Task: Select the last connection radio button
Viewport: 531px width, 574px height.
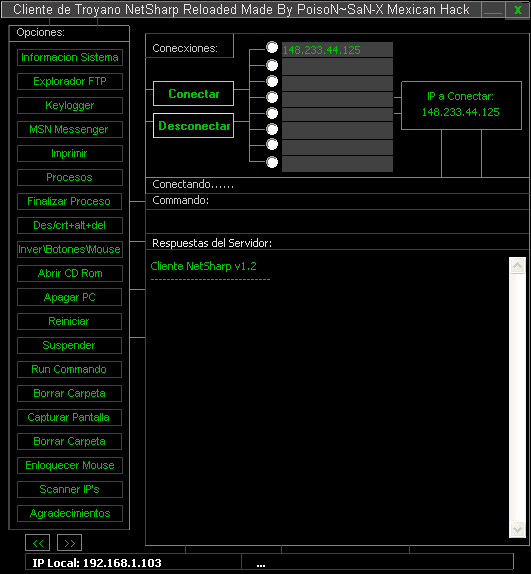Action: point(272,162)
